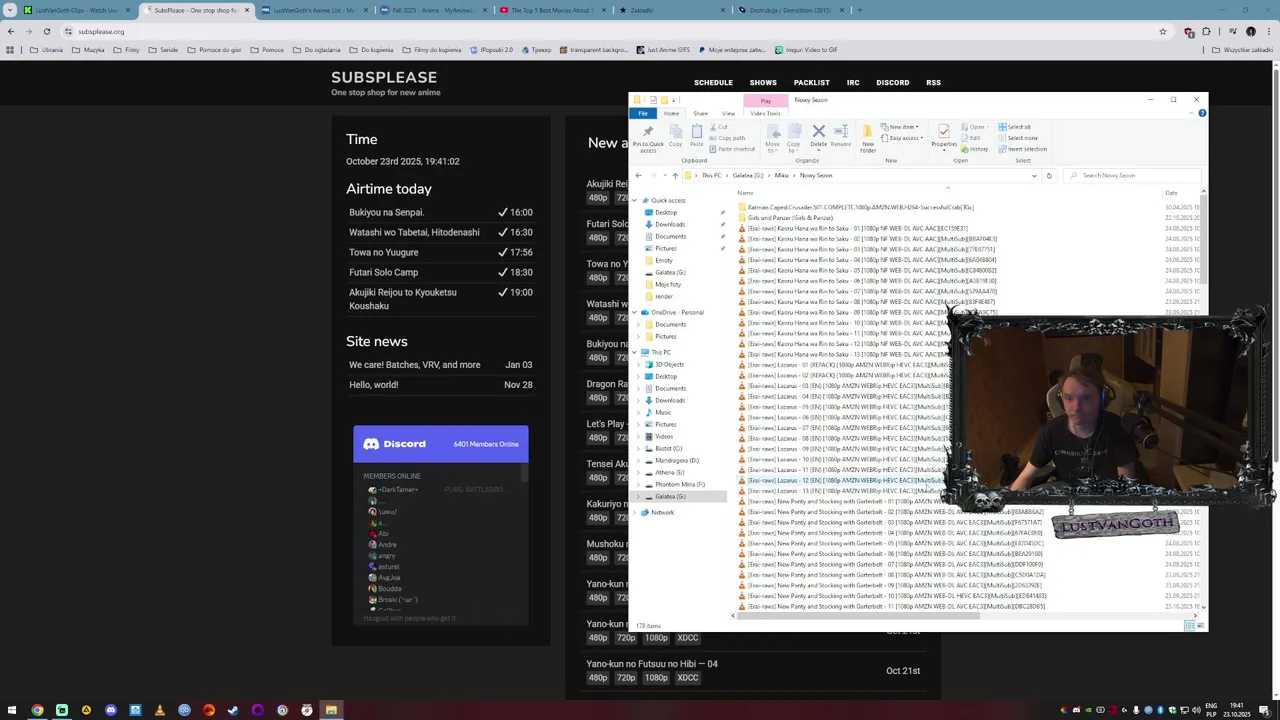The width and height of the screenshot is (1280, 720).
Task: Bookmark this page with the star icon
Action: (1162, 31)
